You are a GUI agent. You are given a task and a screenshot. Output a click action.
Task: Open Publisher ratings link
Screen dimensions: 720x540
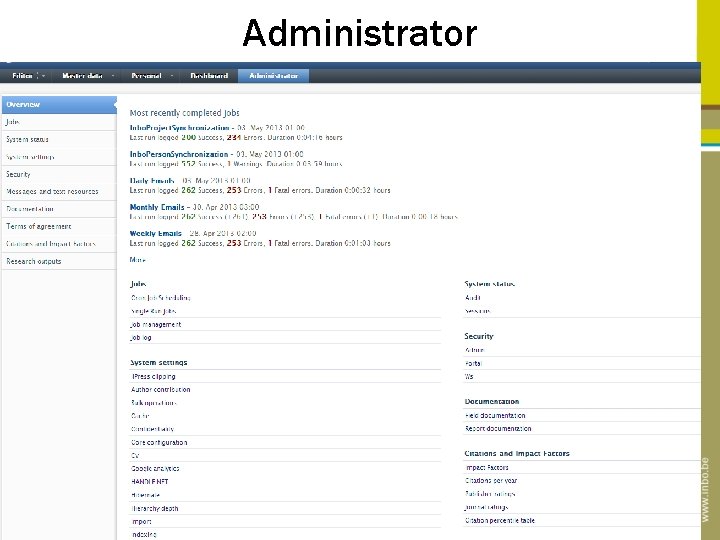(490, 494)
